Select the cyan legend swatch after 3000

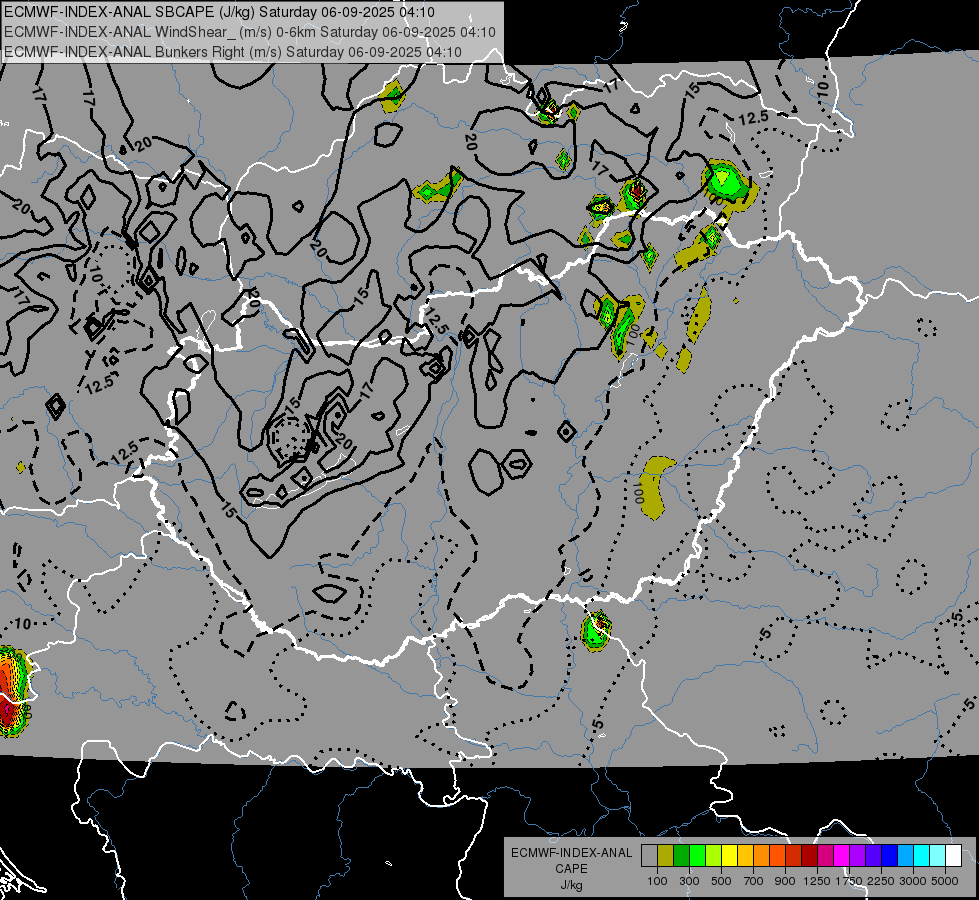922,856
